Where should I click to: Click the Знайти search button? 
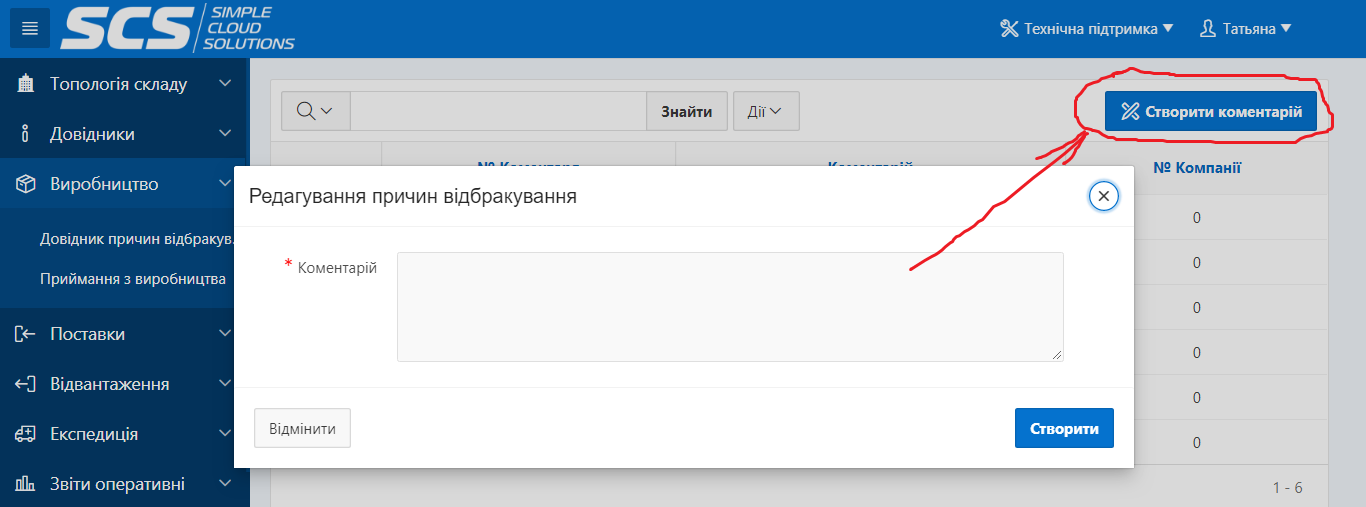pyautogui.click(x=687, y=111)
